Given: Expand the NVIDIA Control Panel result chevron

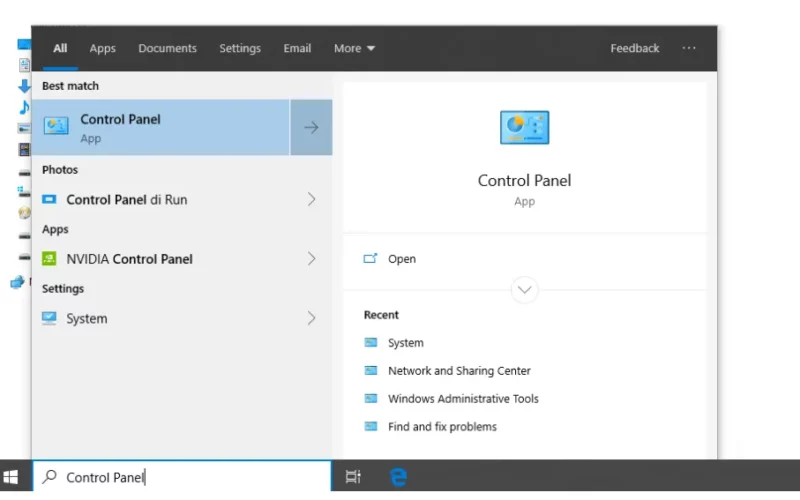Looking at the screenshot, I should click(x=311, y=259).
